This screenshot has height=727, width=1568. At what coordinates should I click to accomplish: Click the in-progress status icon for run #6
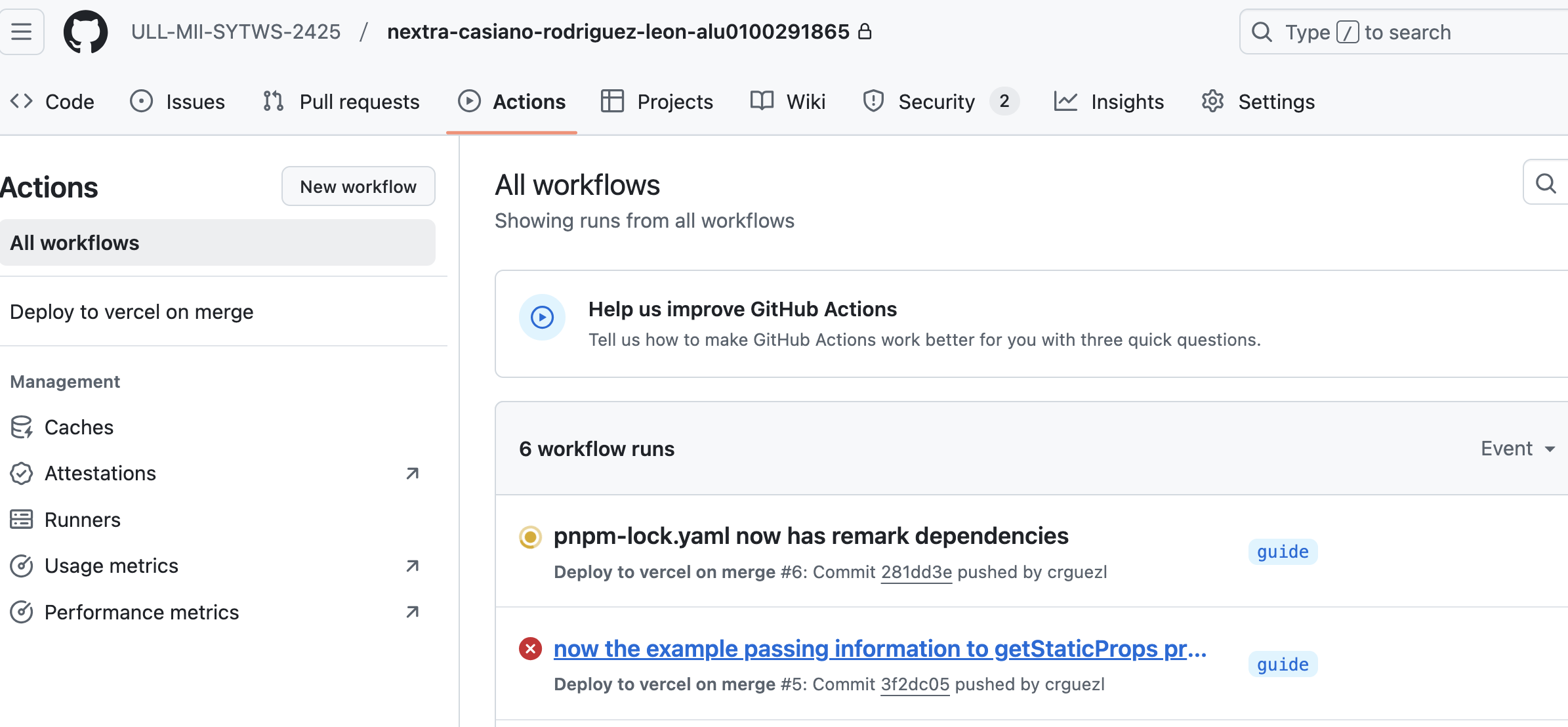[x=530, y=537]
